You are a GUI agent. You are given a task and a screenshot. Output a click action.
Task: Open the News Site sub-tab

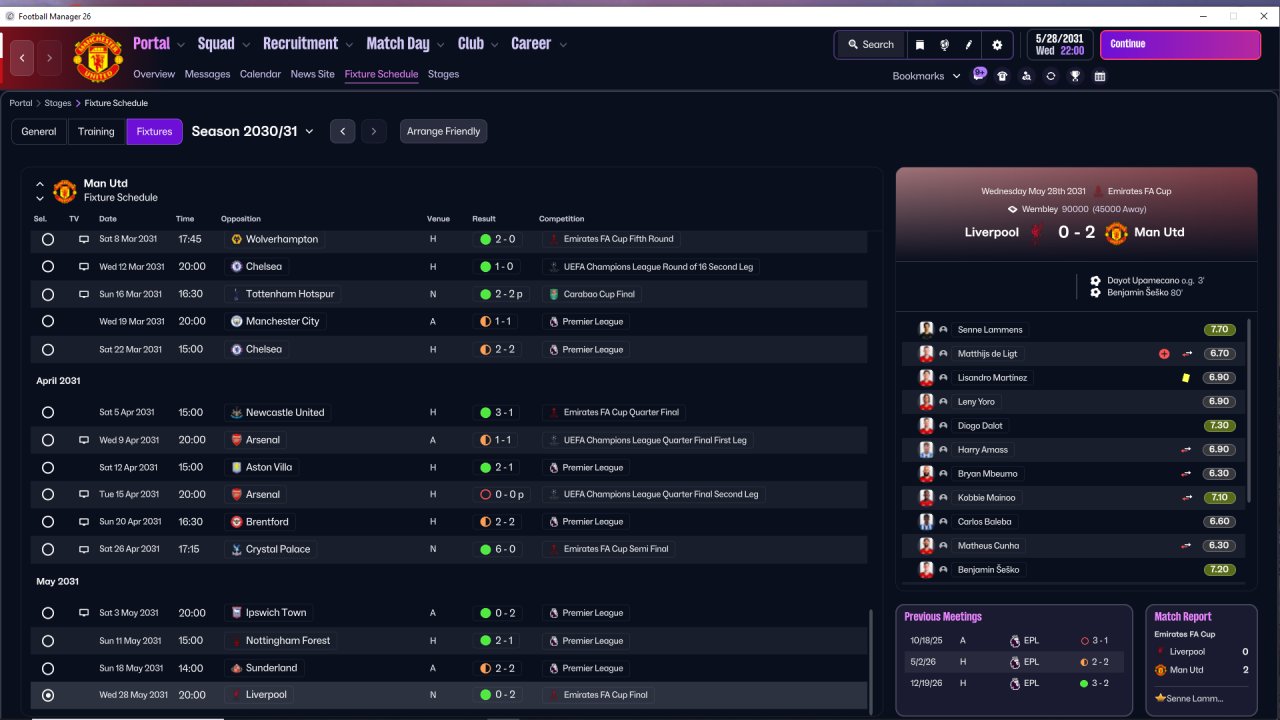click(x=313, y=74)
